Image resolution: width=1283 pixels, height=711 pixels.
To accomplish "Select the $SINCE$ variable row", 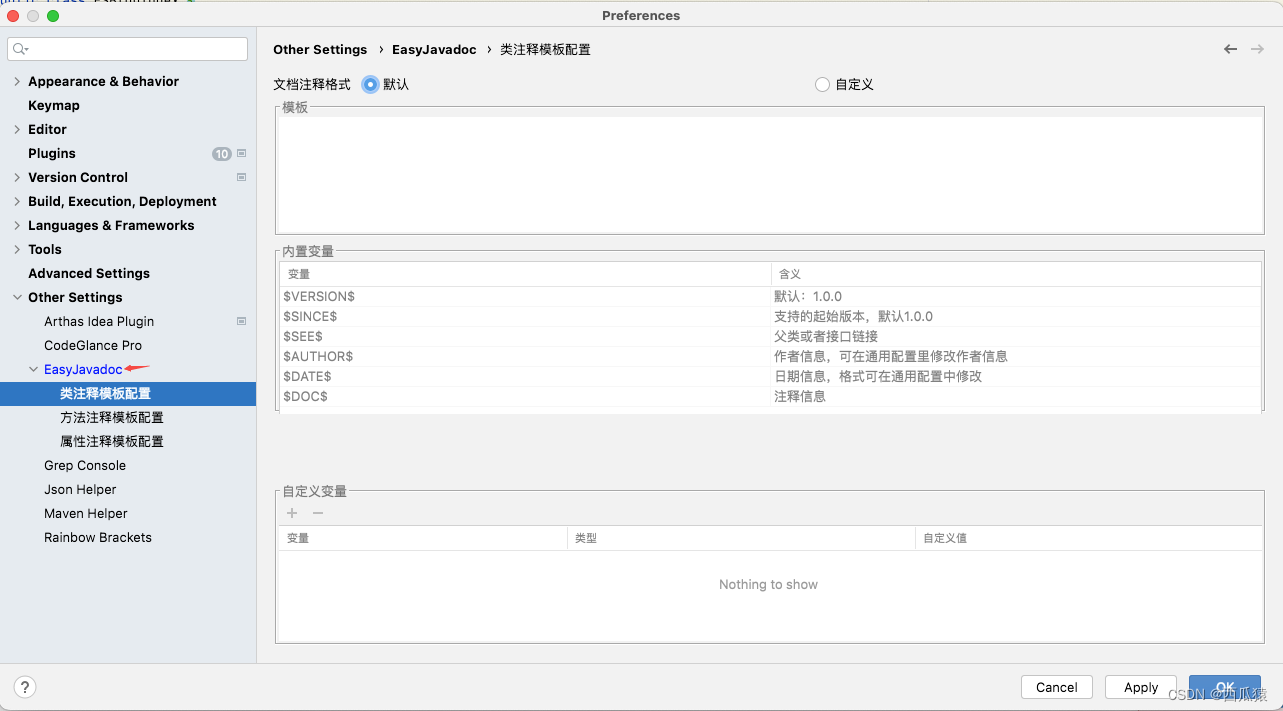I will (x=770, y=316).
